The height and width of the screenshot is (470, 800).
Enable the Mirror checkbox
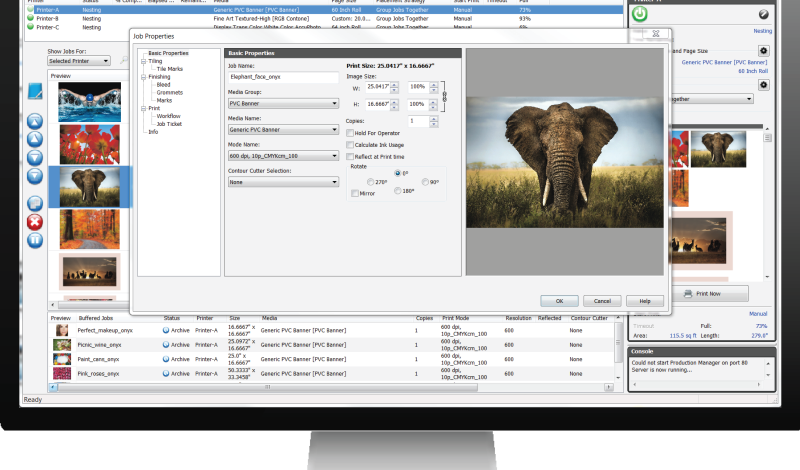click(355, 193)
